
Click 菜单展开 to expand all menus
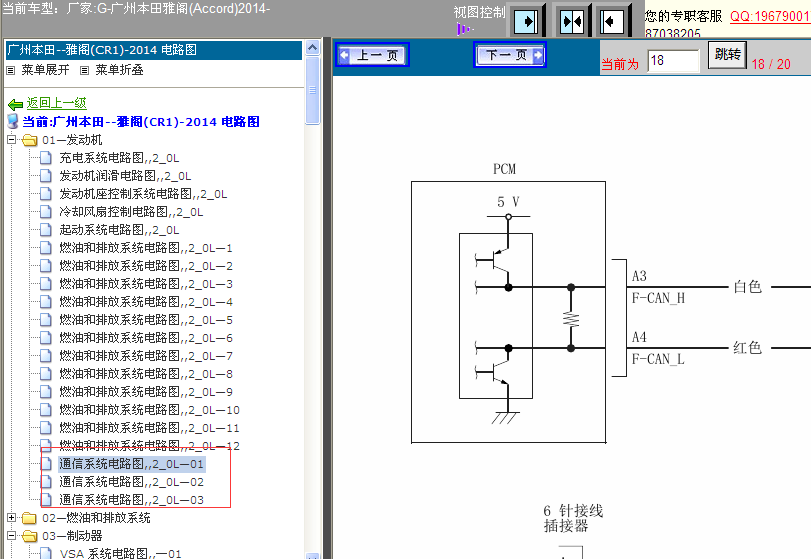[x=46, y=70]
